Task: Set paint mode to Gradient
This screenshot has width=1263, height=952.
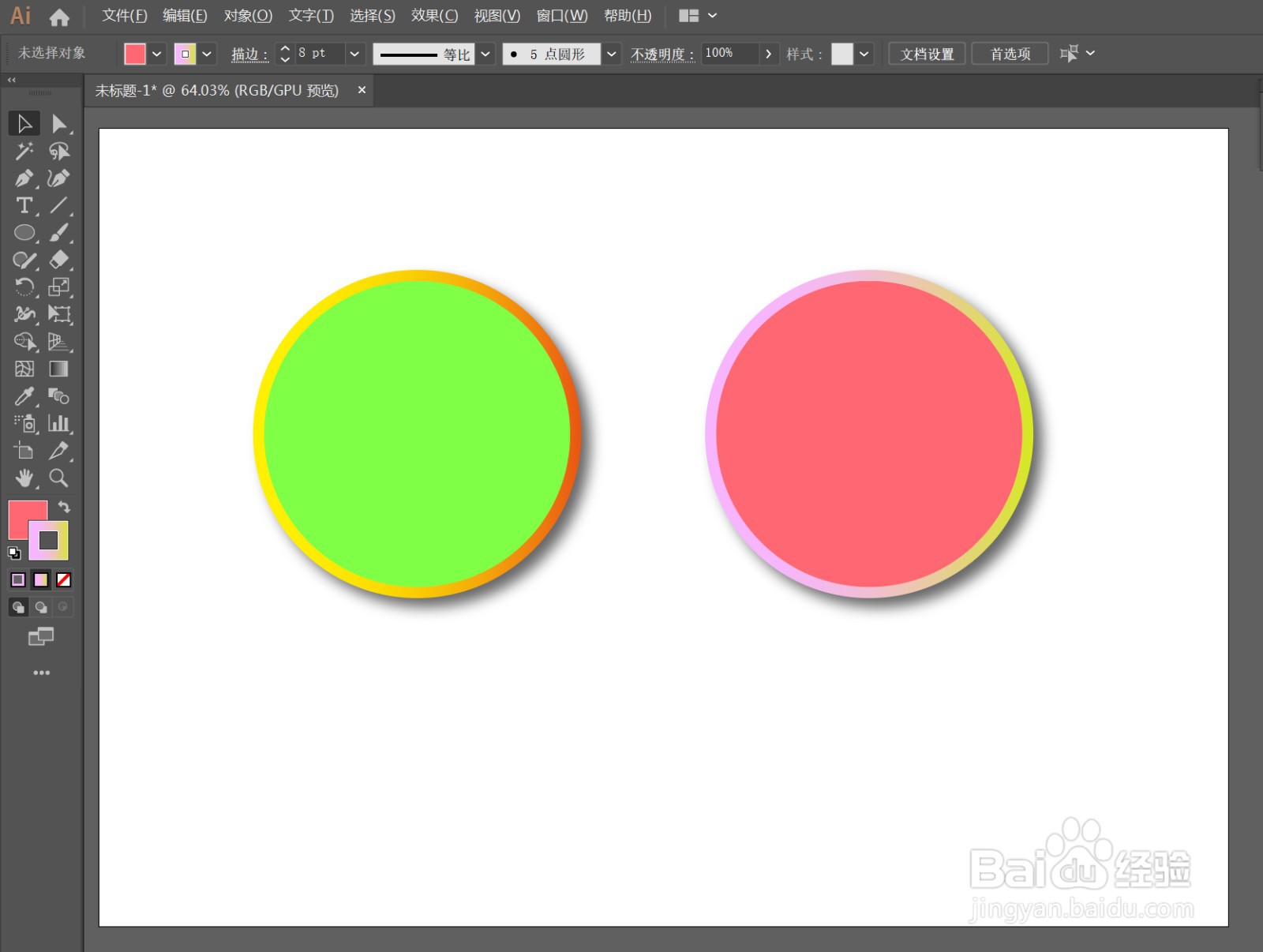Action: [x=41, y=580]
